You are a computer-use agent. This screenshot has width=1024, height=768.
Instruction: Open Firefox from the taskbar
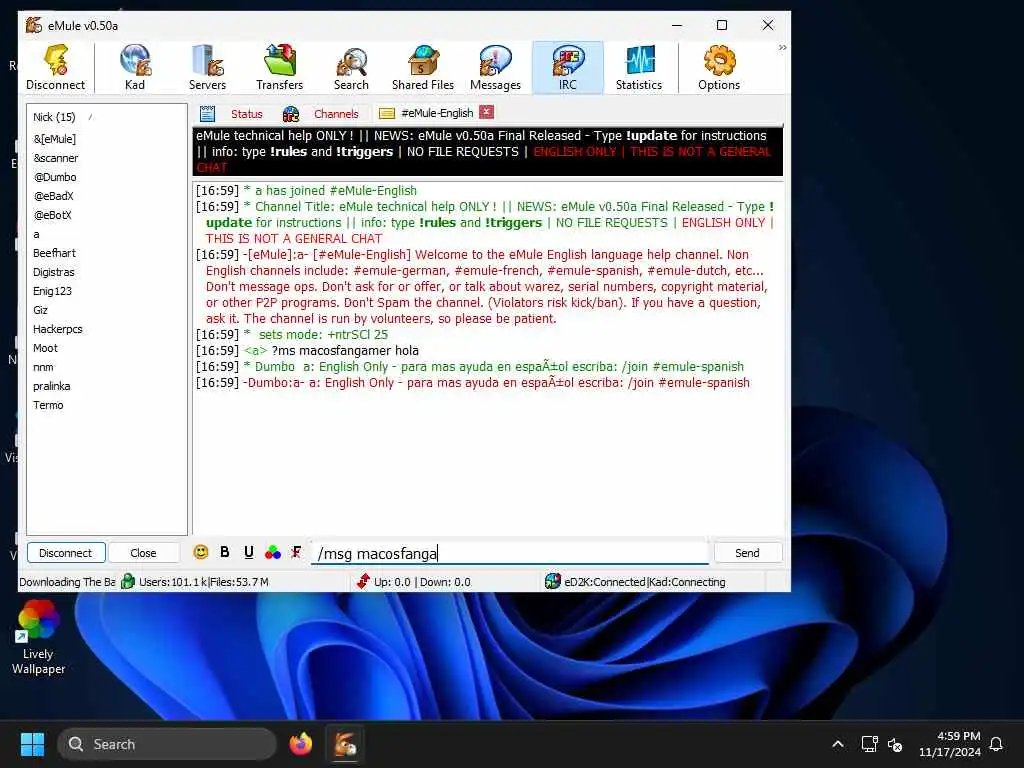click(301, 744)
